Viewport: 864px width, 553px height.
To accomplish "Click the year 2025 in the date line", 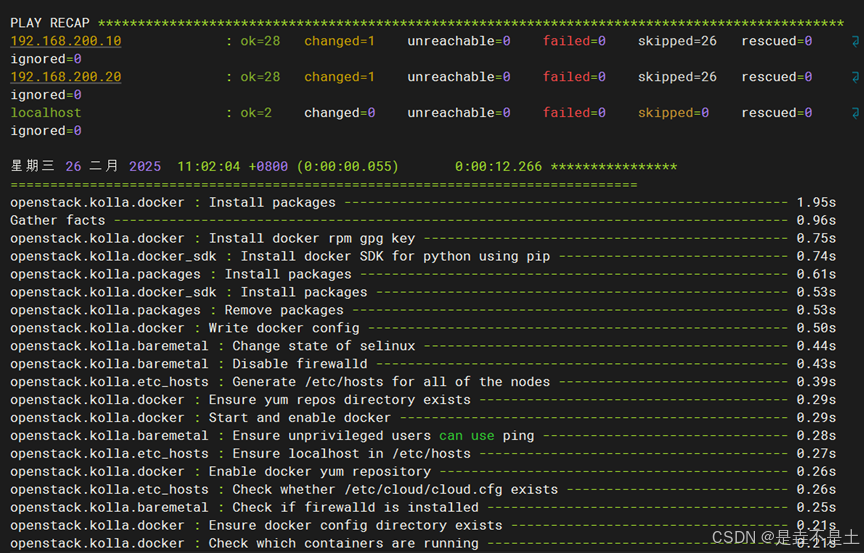I will (145, 166).
